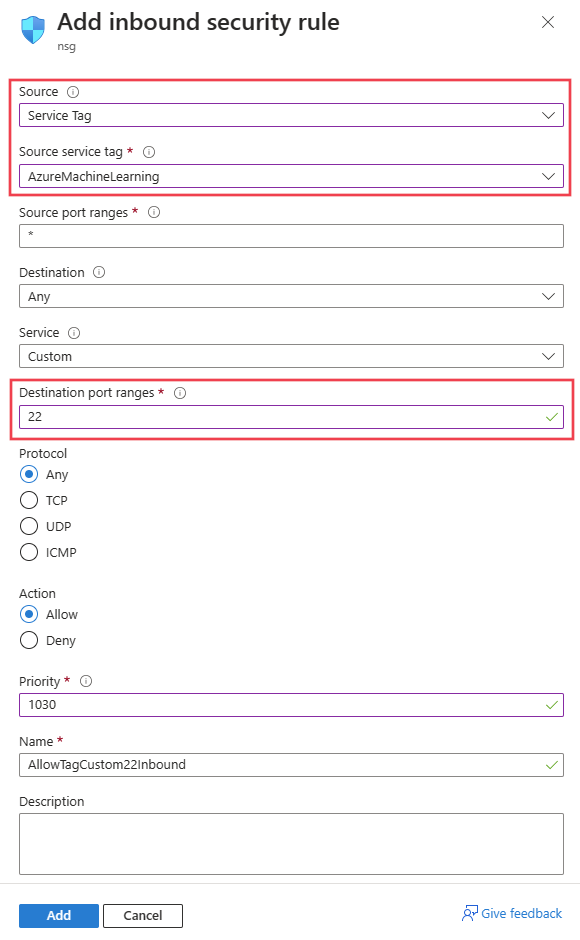
Task: Click the Cancel button
Action: 143,915
